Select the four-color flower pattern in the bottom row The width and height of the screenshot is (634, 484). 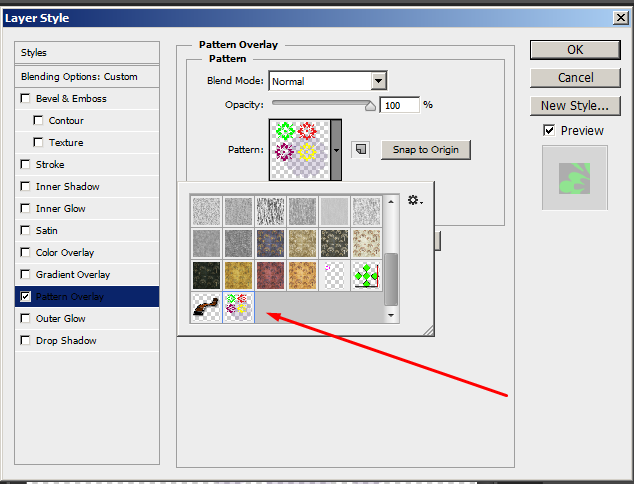click(x=239, y=307)
